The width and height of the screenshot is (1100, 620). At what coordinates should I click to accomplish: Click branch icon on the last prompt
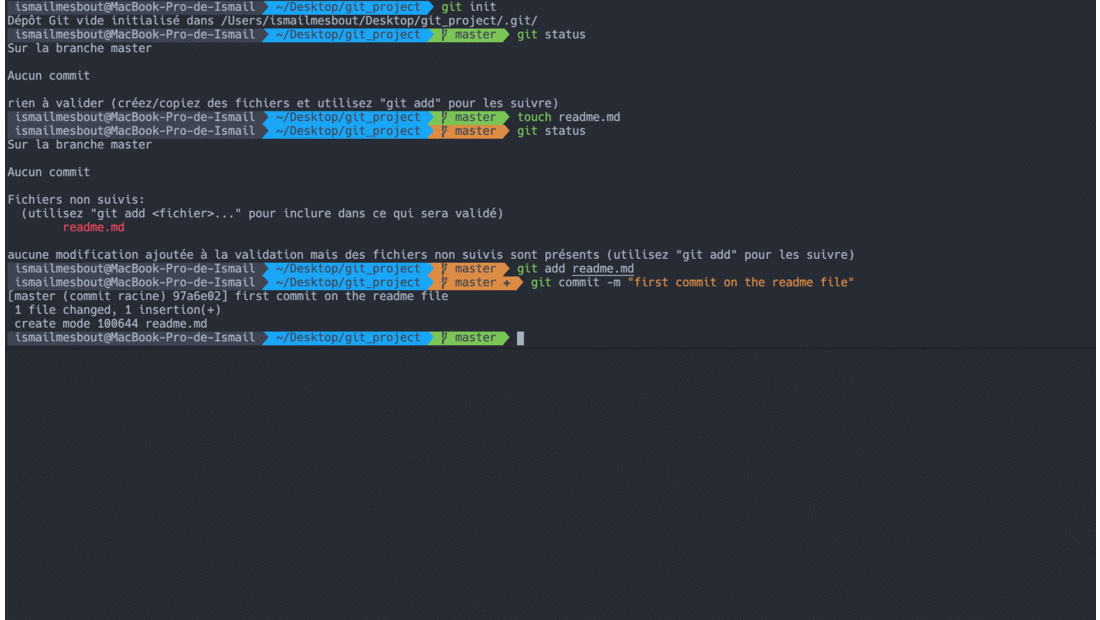444,337
